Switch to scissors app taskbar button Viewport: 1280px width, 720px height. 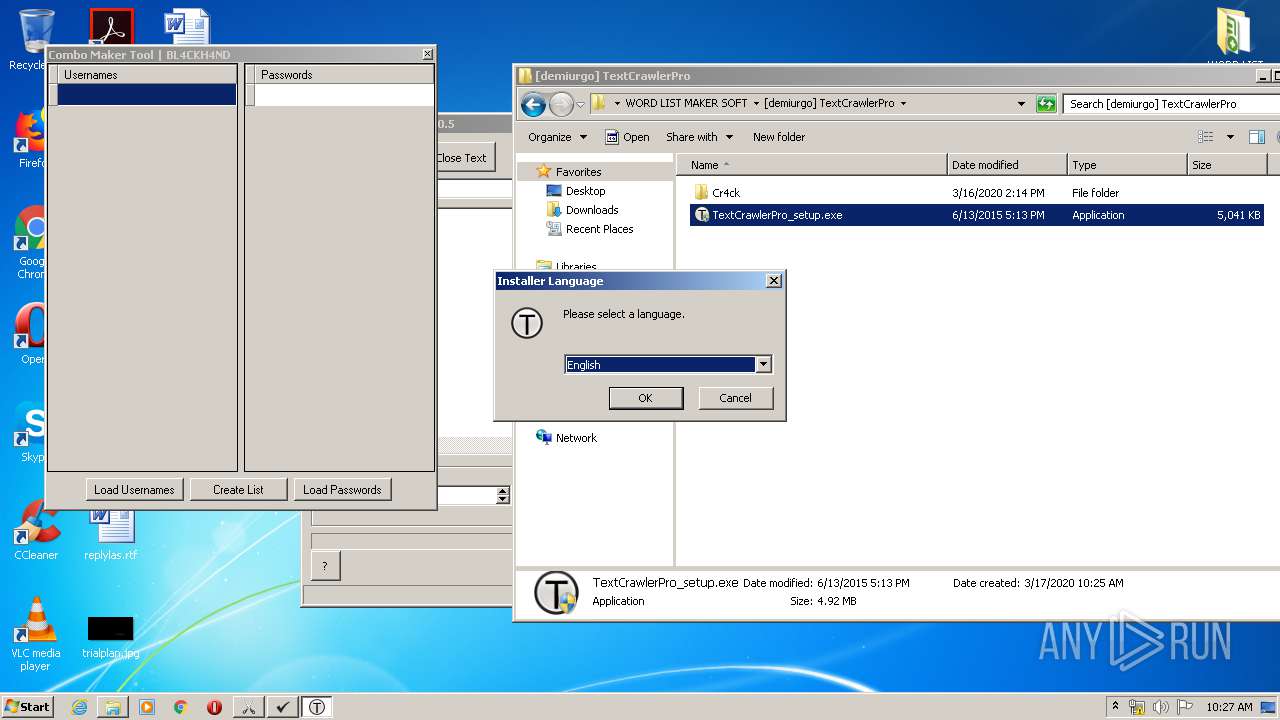click(x=249, y=707)
